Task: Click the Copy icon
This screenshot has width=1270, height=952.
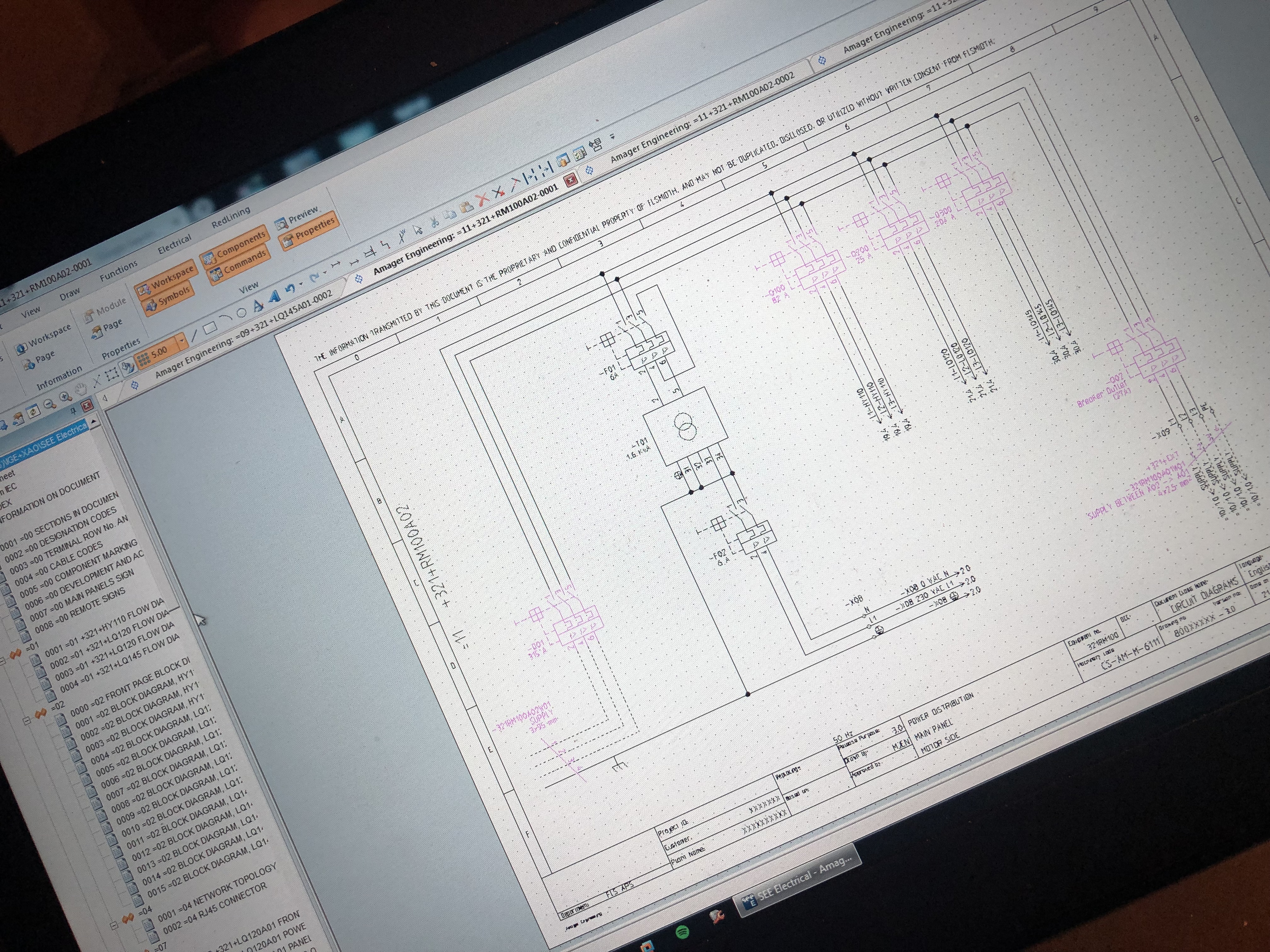Action: click(450, 215)
